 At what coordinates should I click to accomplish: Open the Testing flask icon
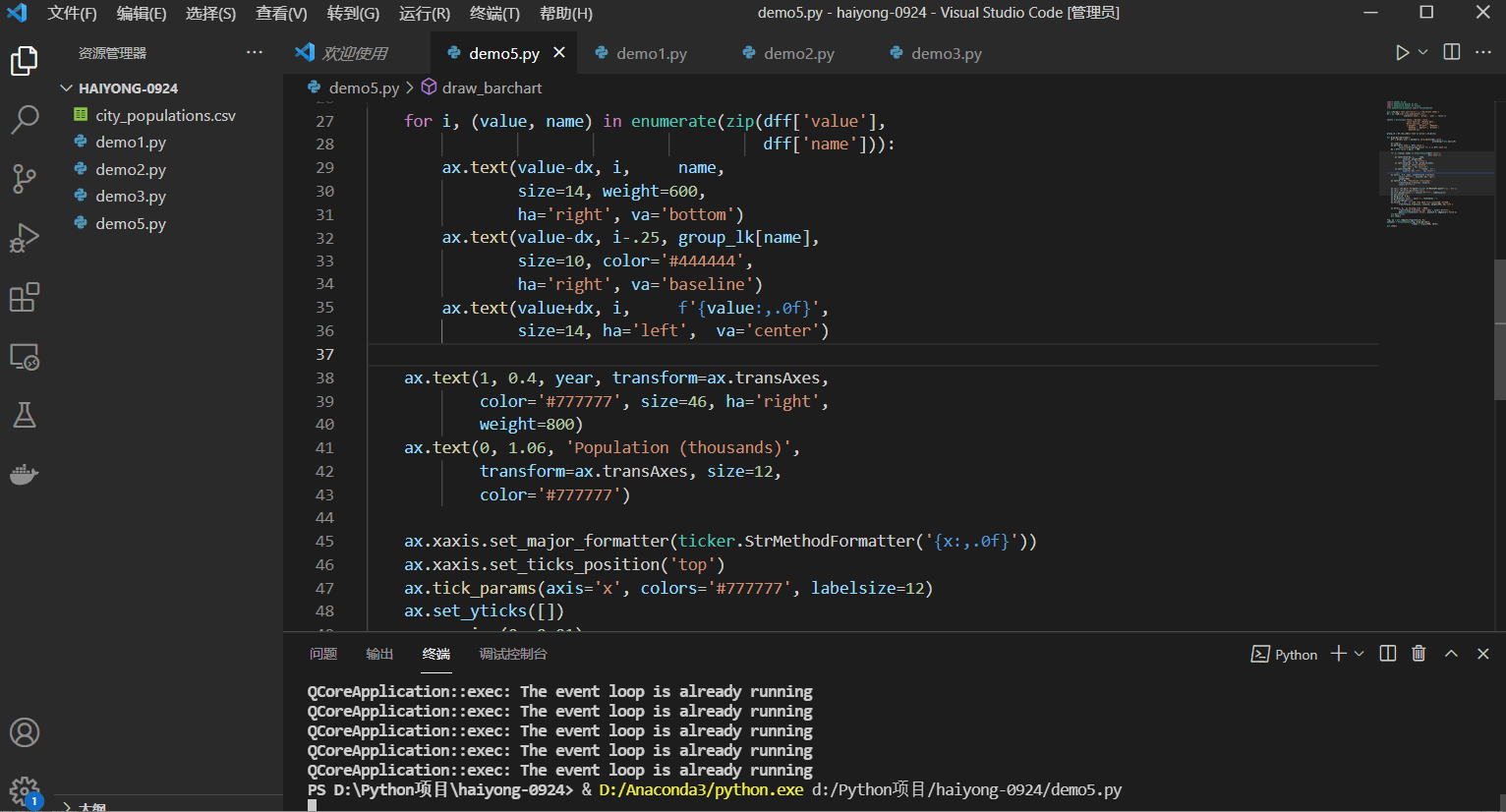point(24,415)
